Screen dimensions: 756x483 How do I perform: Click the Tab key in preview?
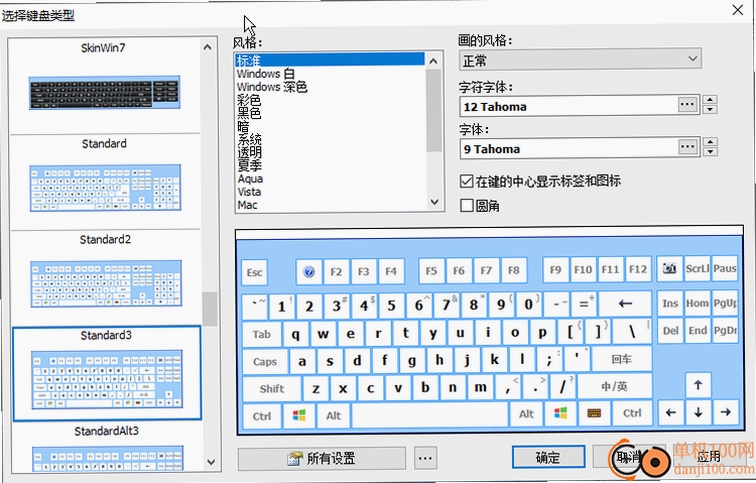262,334
